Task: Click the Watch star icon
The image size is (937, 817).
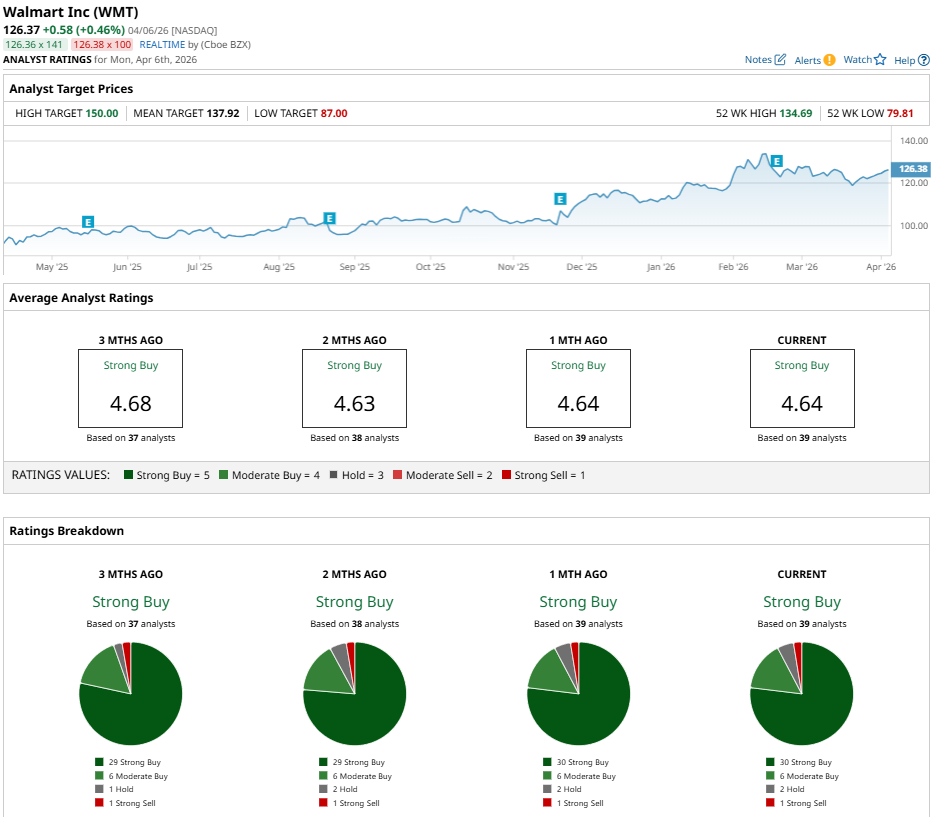Action: 880,60
